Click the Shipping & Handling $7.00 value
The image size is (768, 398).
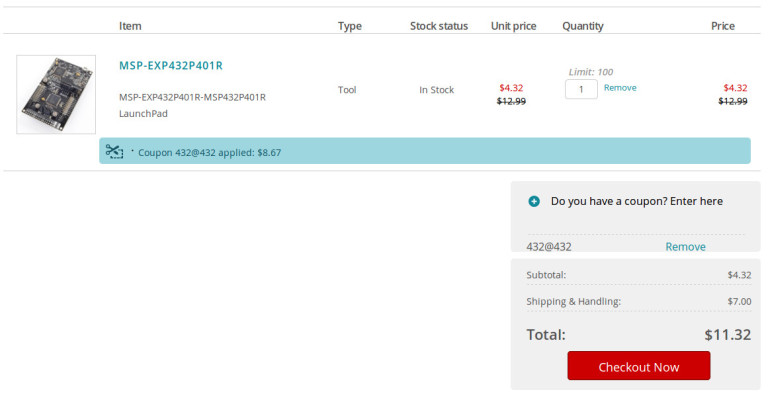coord(740,301)
